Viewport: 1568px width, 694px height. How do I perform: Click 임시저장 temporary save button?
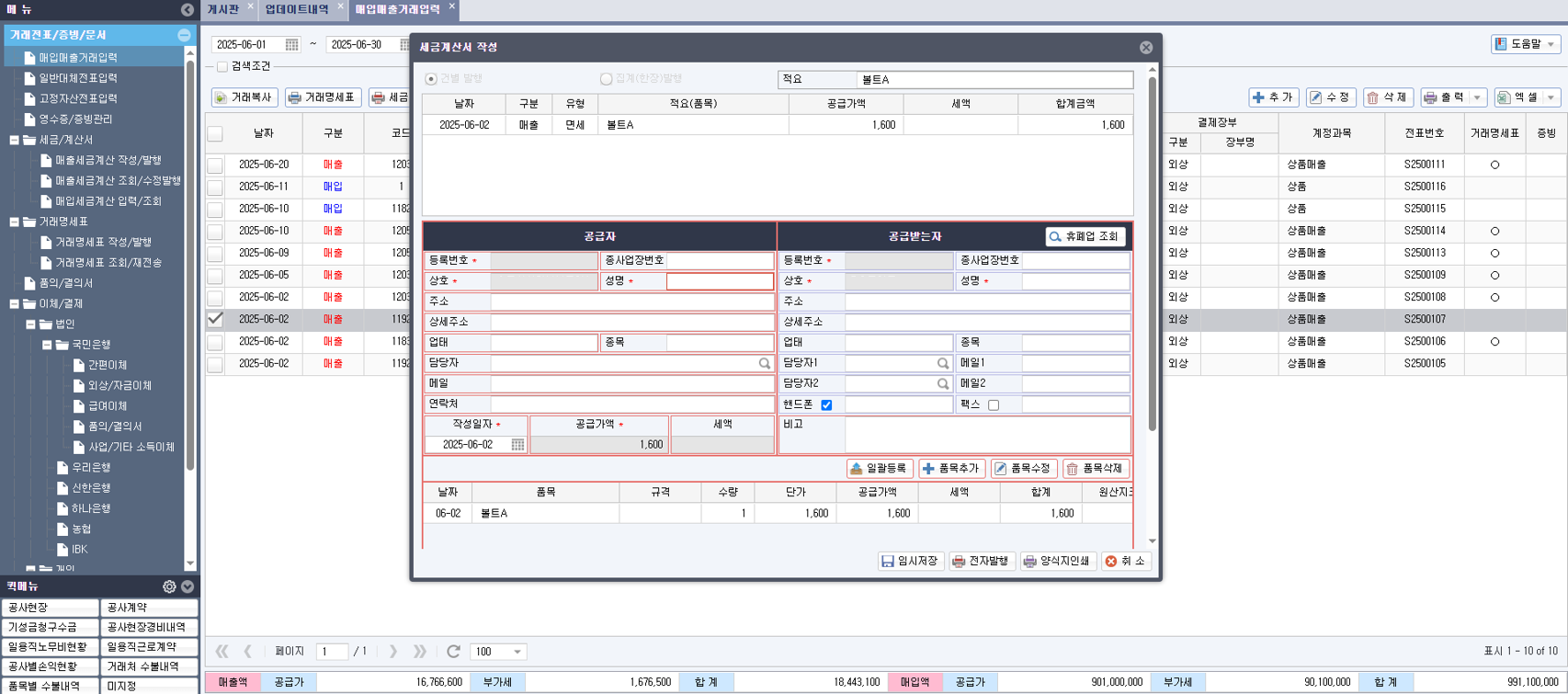[910, 561]
